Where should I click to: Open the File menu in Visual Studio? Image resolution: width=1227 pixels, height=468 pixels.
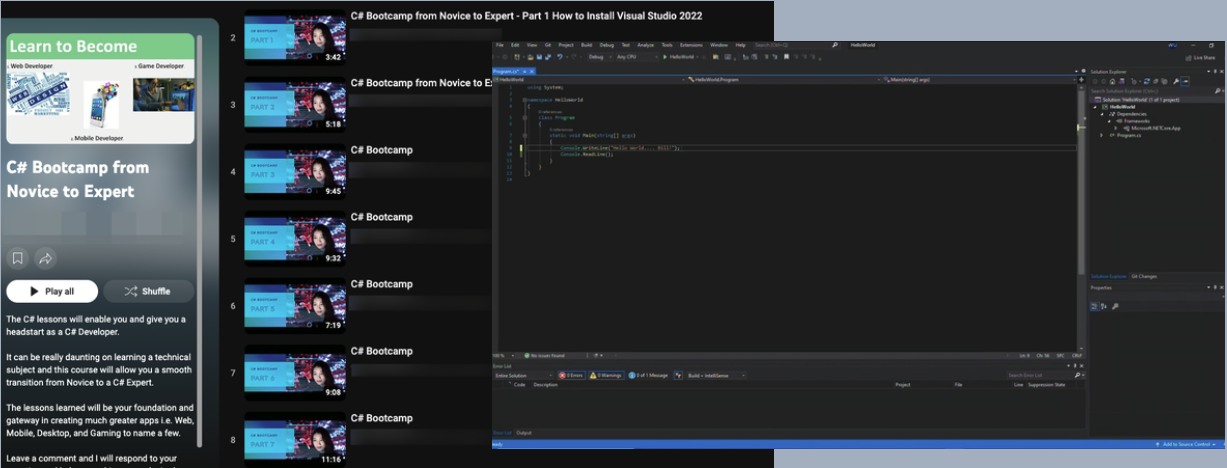click(x=499, y=45)
